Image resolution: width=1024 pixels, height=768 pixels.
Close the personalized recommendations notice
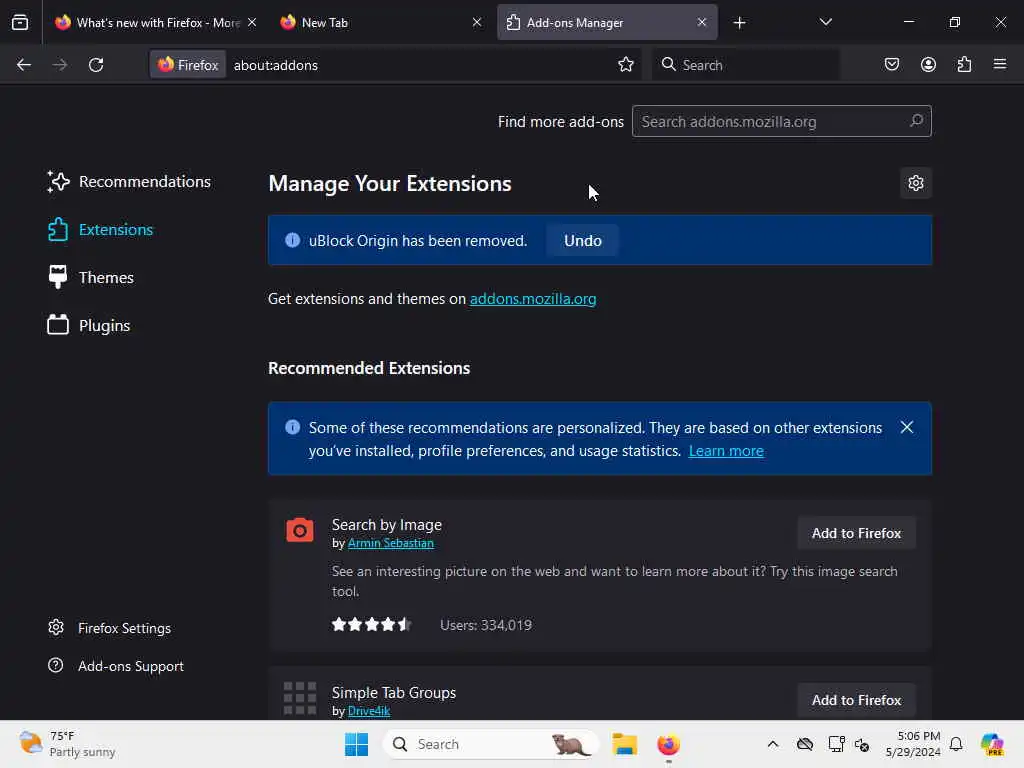[906, 427]
